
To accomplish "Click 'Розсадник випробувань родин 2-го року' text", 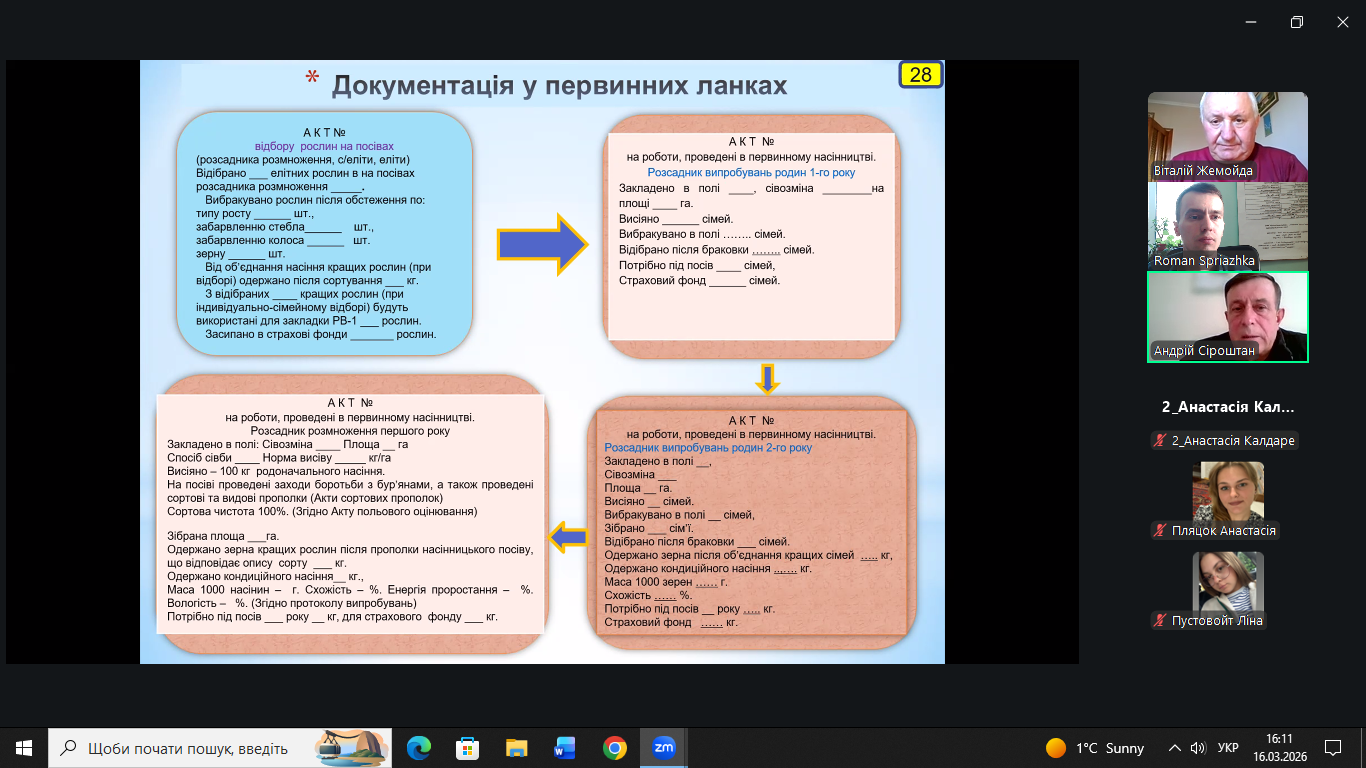I will click(708, 448).
